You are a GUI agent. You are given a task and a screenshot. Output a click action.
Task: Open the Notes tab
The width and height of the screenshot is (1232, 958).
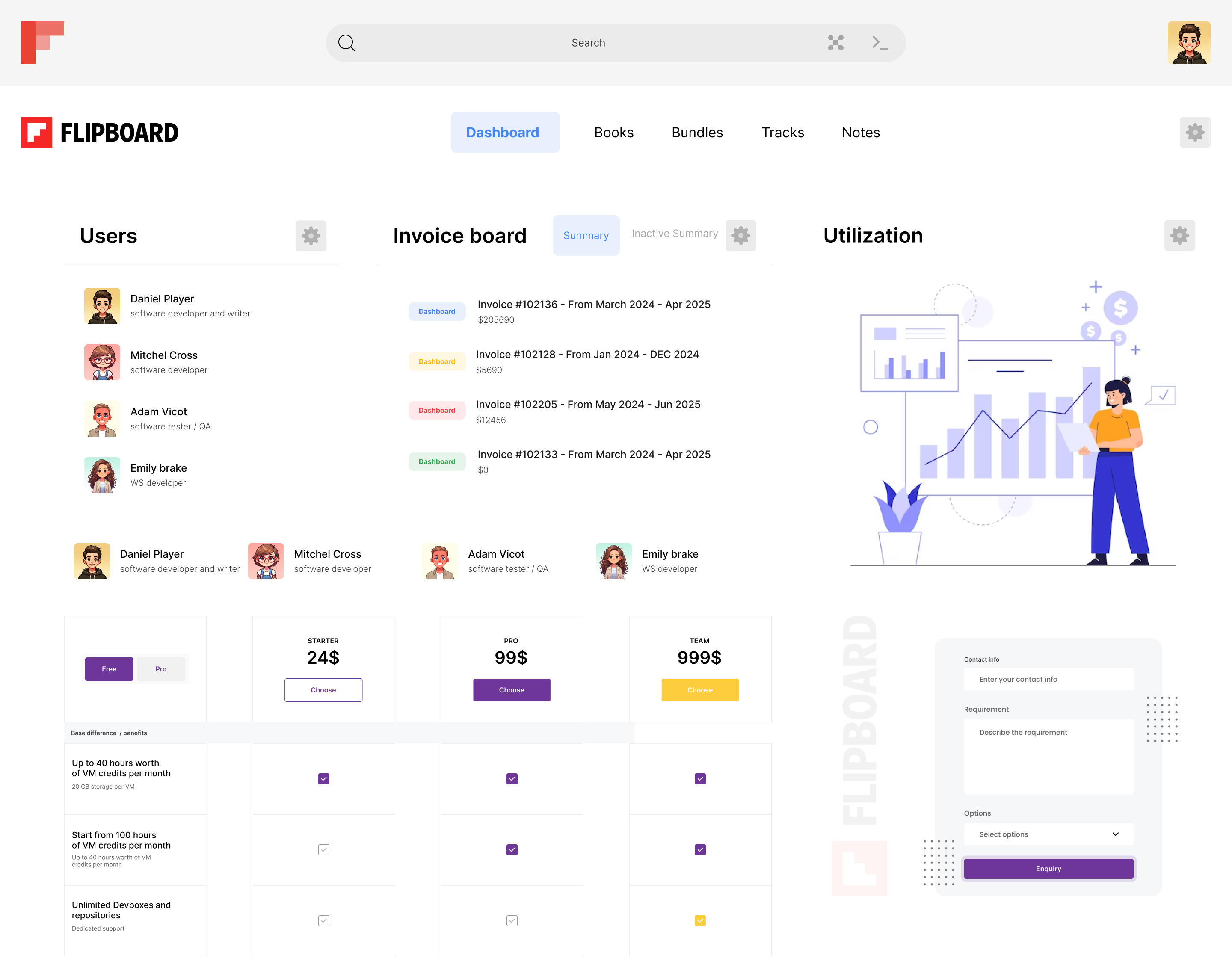click(860, 133)
